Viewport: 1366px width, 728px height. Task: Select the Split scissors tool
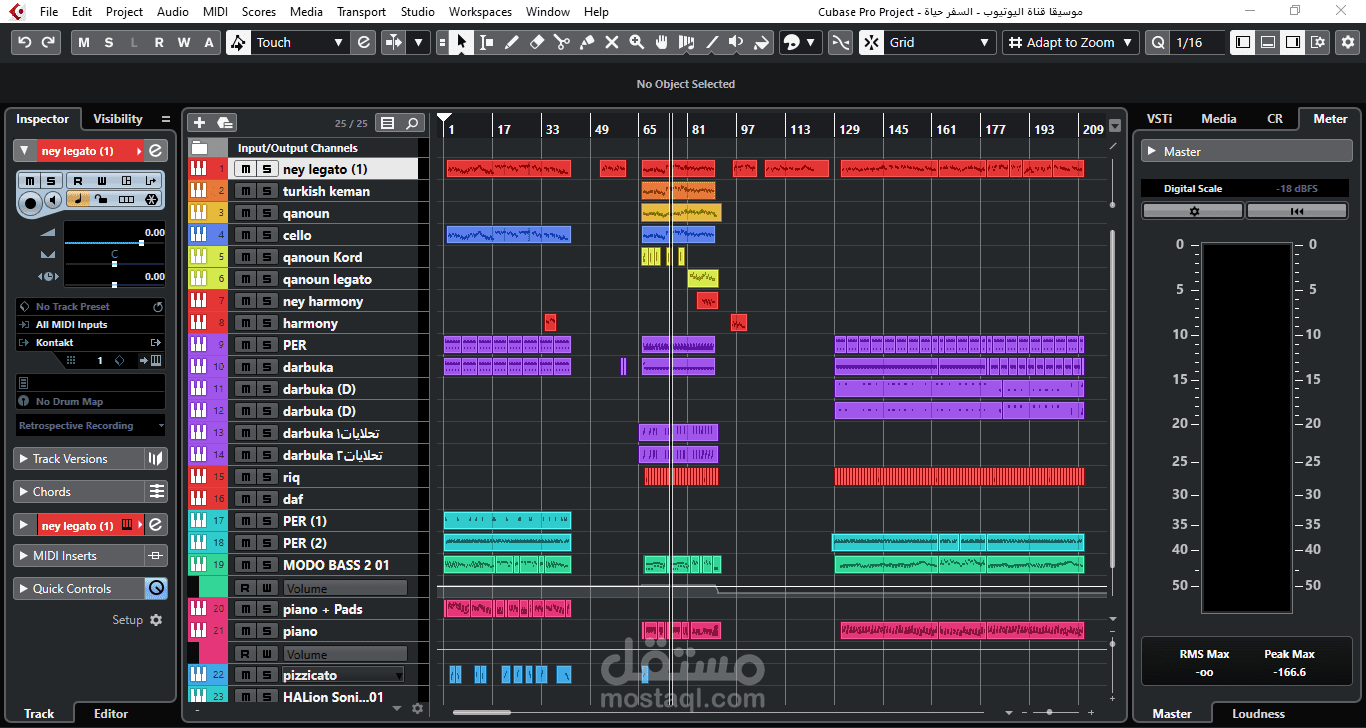(x=561, y=42)
